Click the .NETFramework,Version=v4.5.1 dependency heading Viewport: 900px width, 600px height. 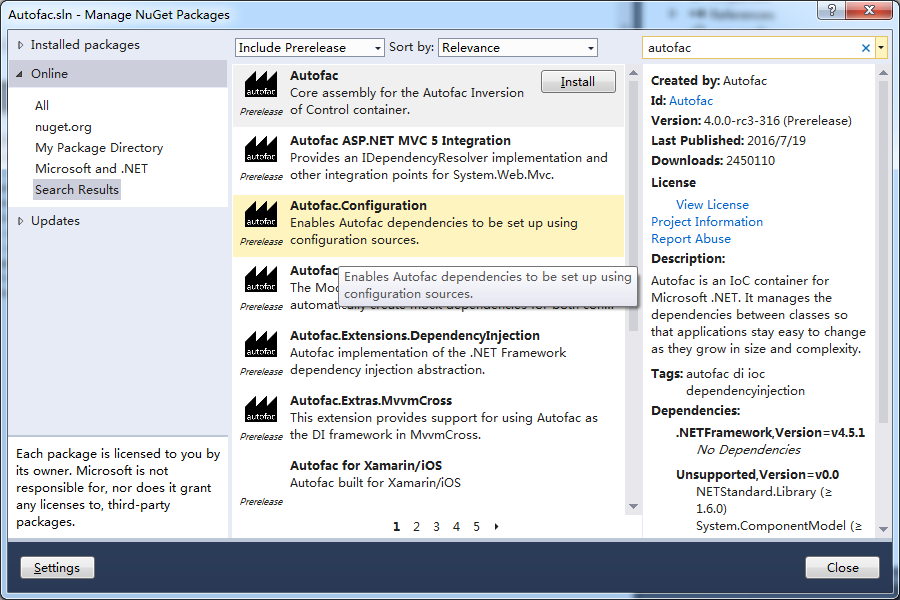coord(770,433)
